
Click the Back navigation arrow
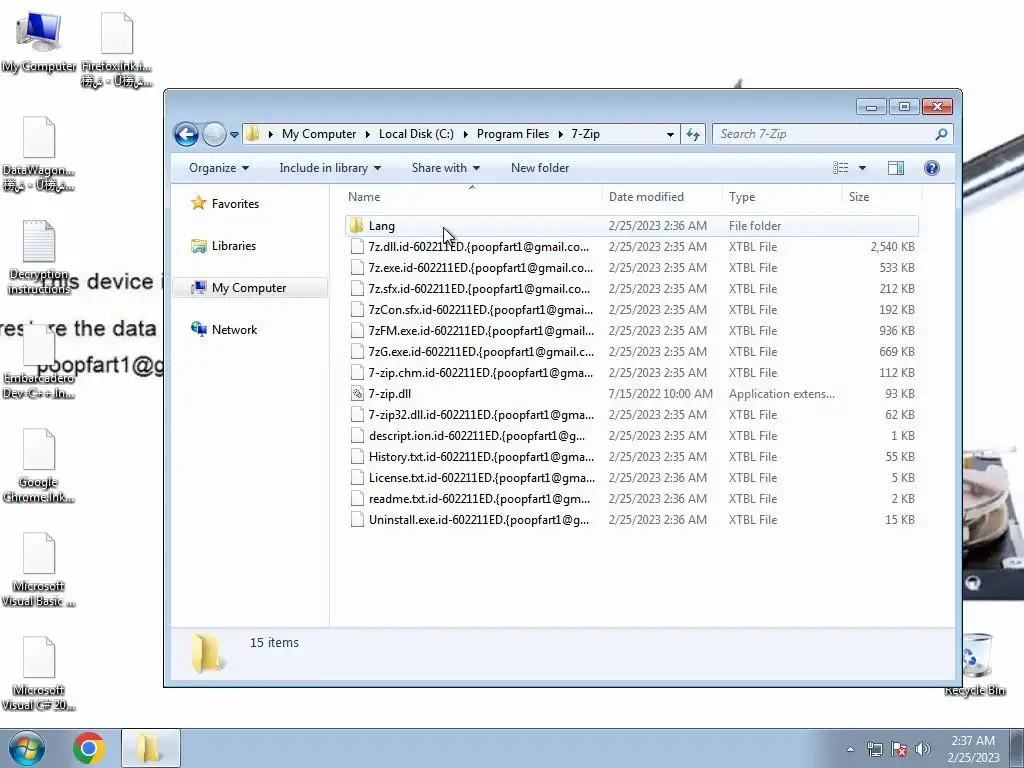[186, 135]
